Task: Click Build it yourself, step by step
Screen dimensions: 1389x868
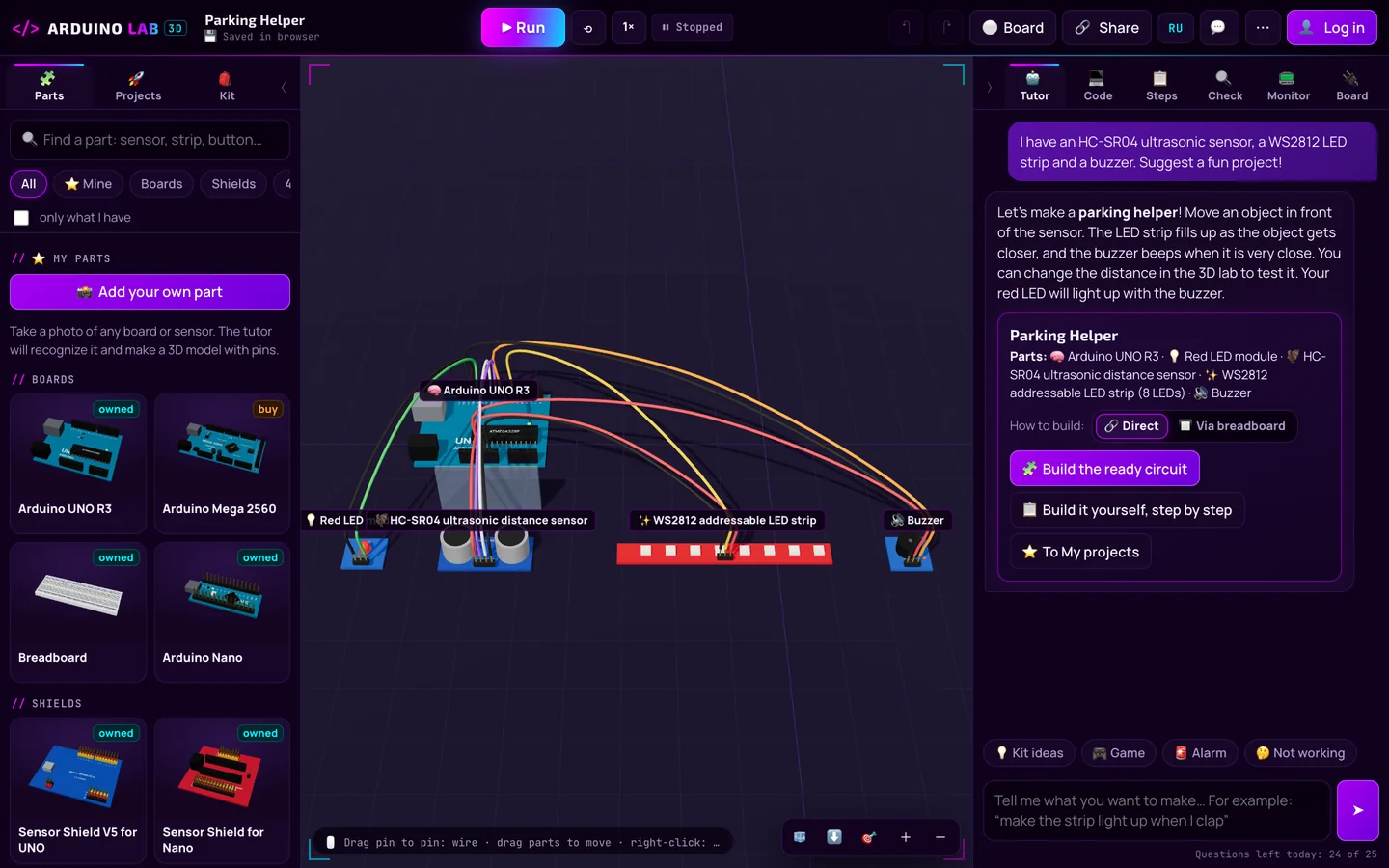Action: (x=1127, y=510)
